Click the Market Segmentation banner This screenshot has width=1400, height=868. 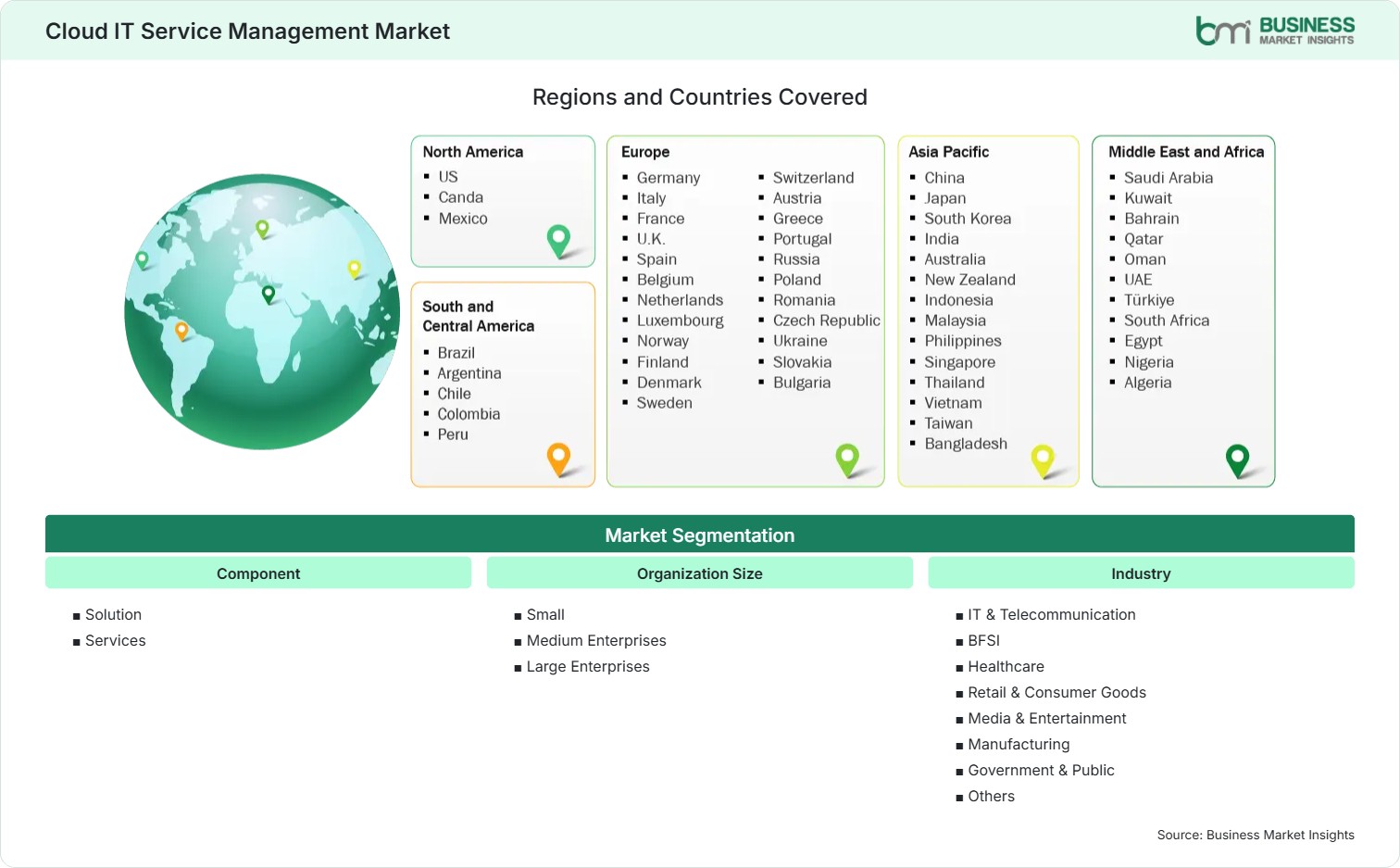pos(700,535)
